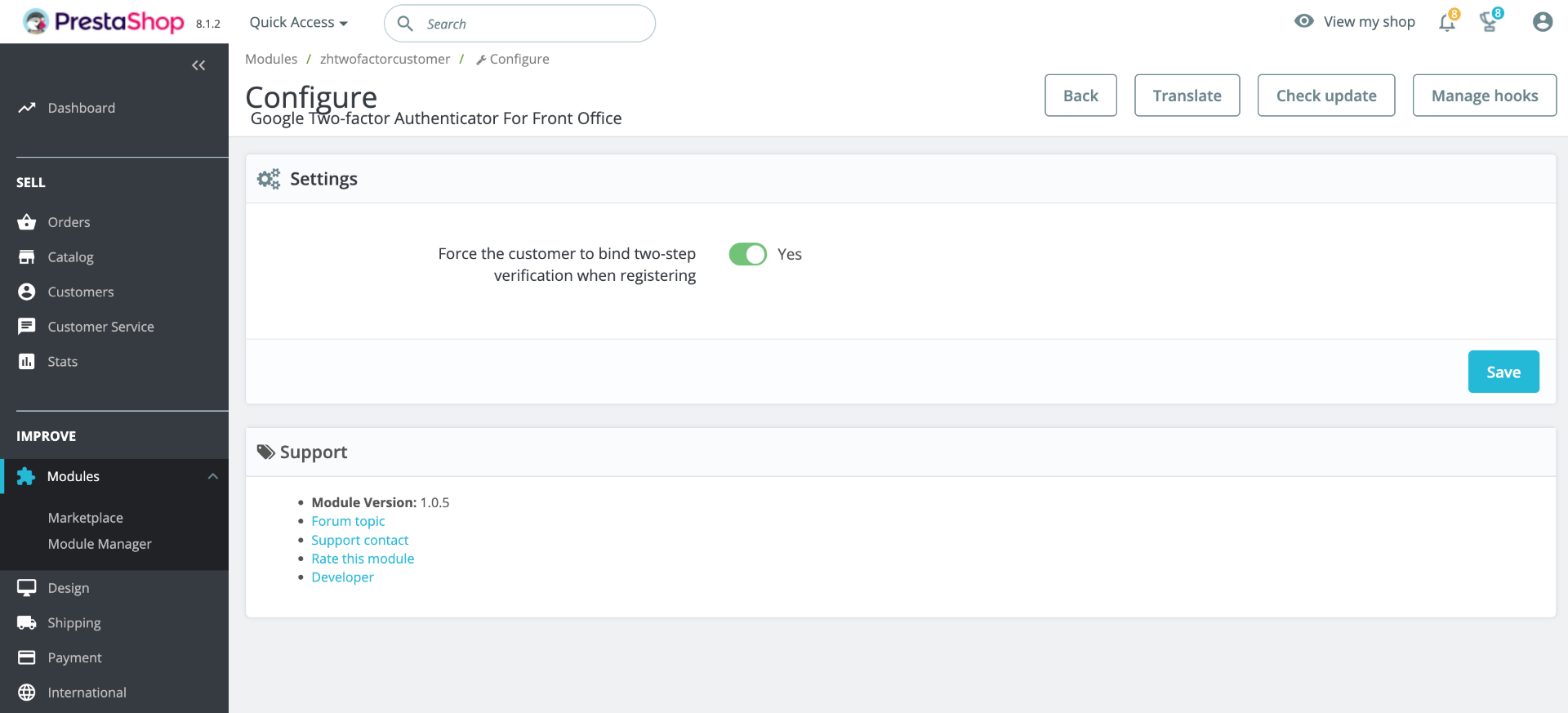The image size is (1568, 713).
Task: Open the Quick Access dropdown
Action: click(298, 23)
